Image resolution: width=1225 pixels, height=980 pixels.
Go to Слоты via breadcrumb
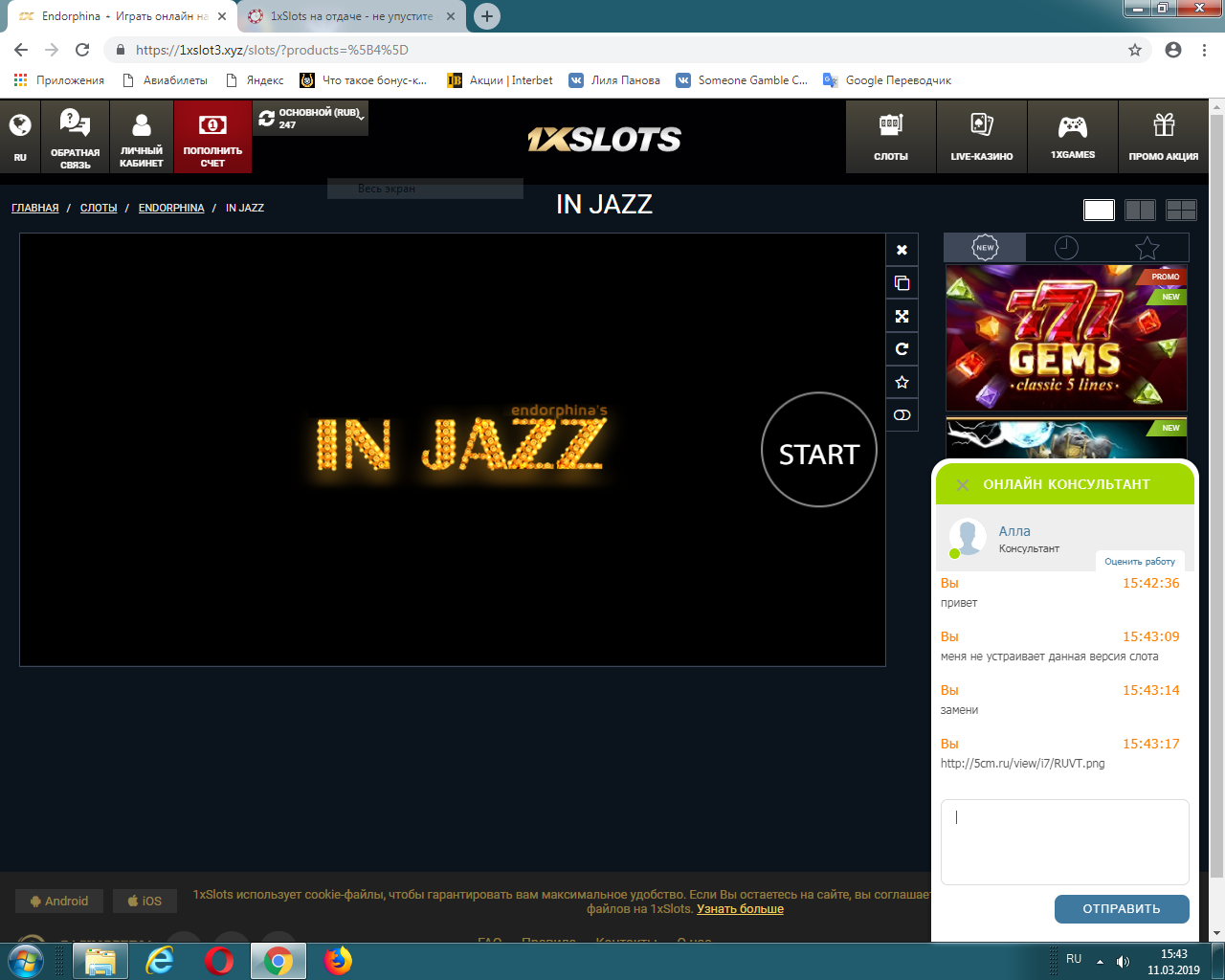pyautogui.click(x=99, y=208)
